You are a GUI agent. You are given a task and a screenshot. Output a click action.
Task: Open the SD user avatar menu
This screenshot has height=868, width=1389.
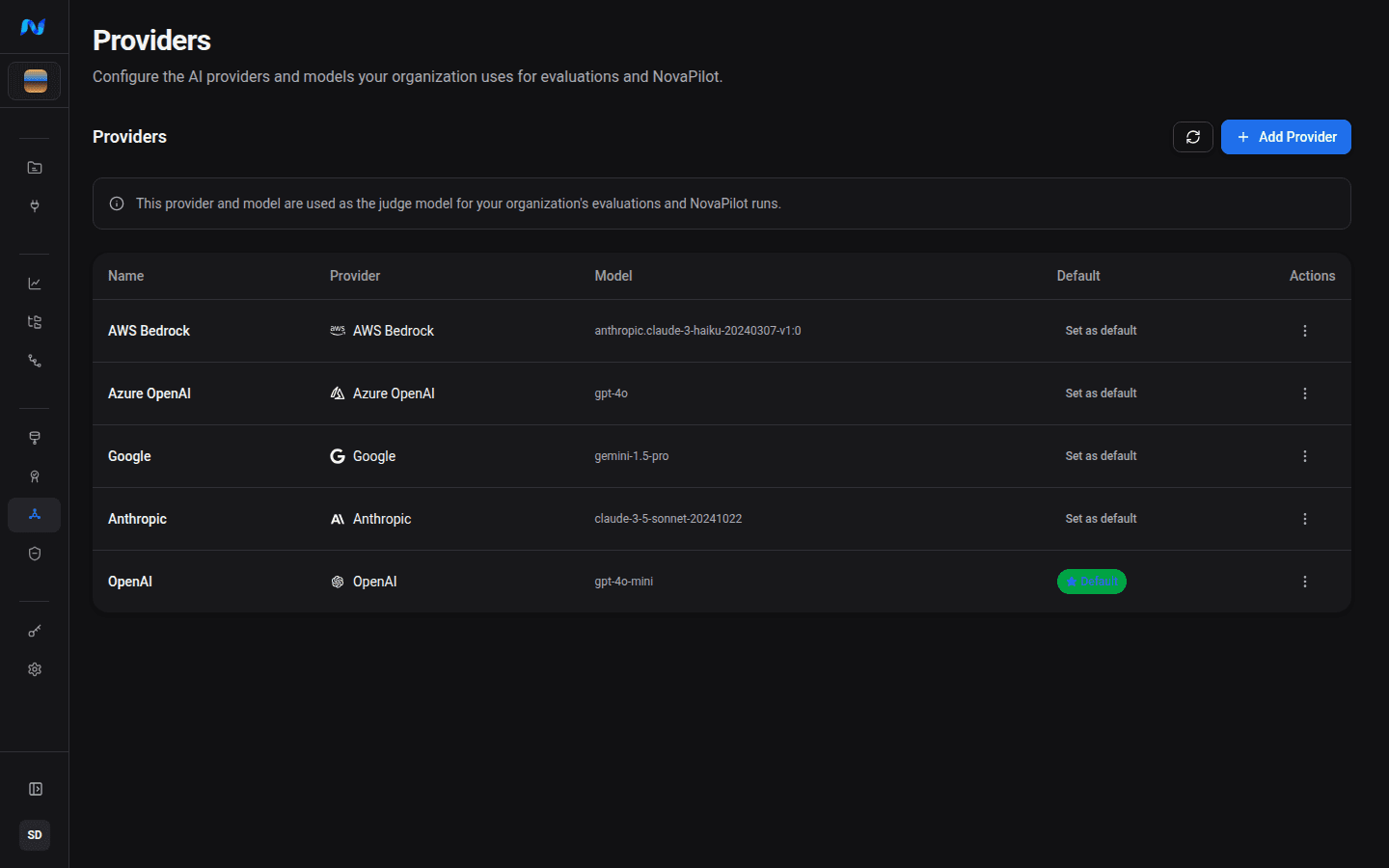(35, 835)
